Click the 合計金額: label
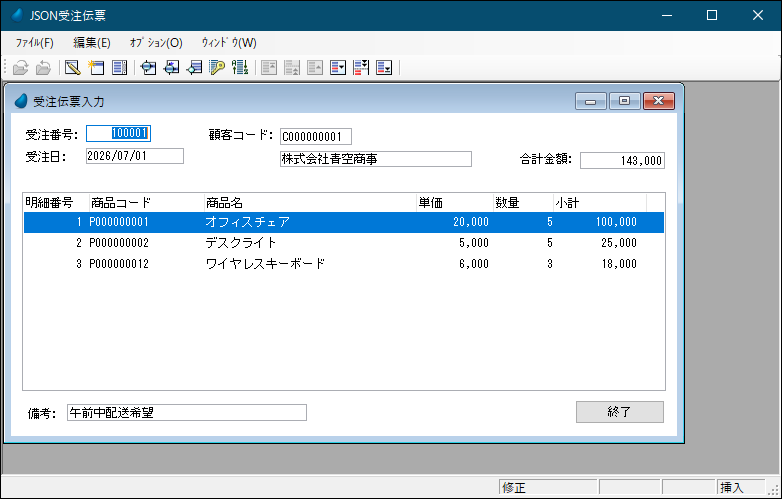This screenshot has height=499, width=782. 546,159
